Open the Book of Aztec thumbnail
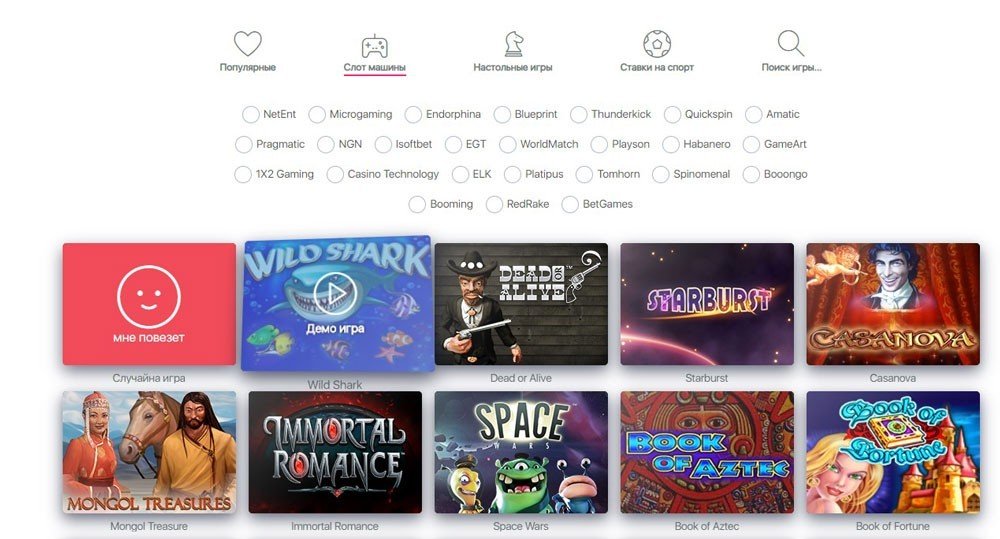The height and width of the screenshot is (539, 1000). coord(707,452)
